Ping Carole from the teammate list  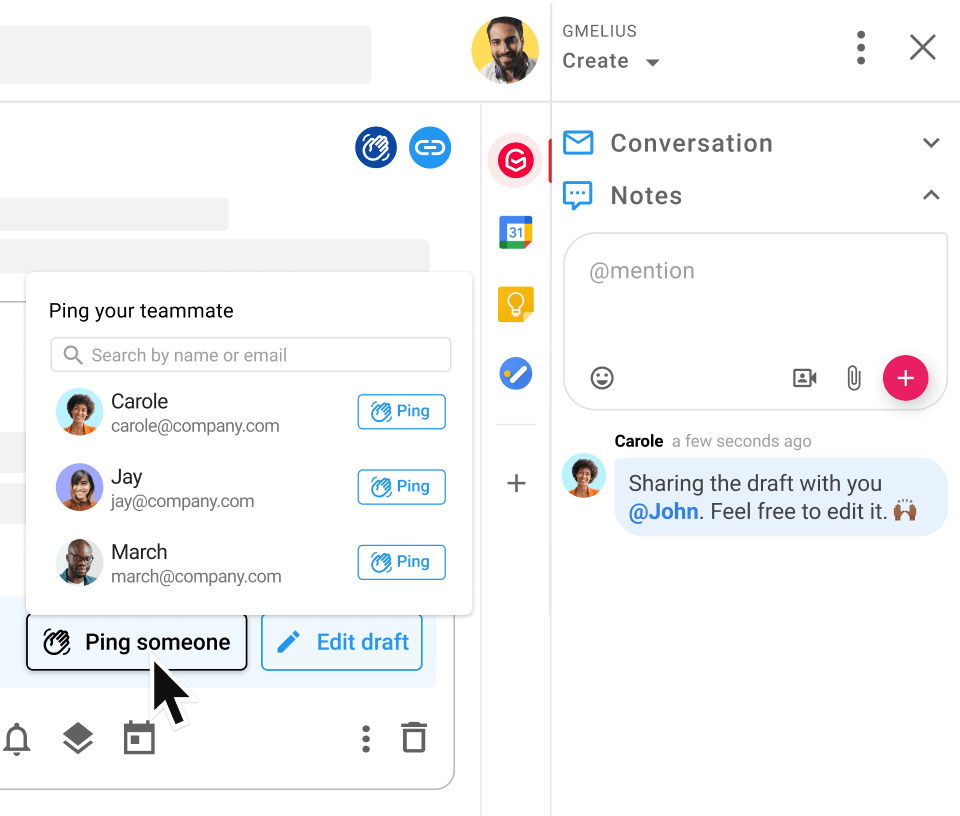tap(401, 411)
